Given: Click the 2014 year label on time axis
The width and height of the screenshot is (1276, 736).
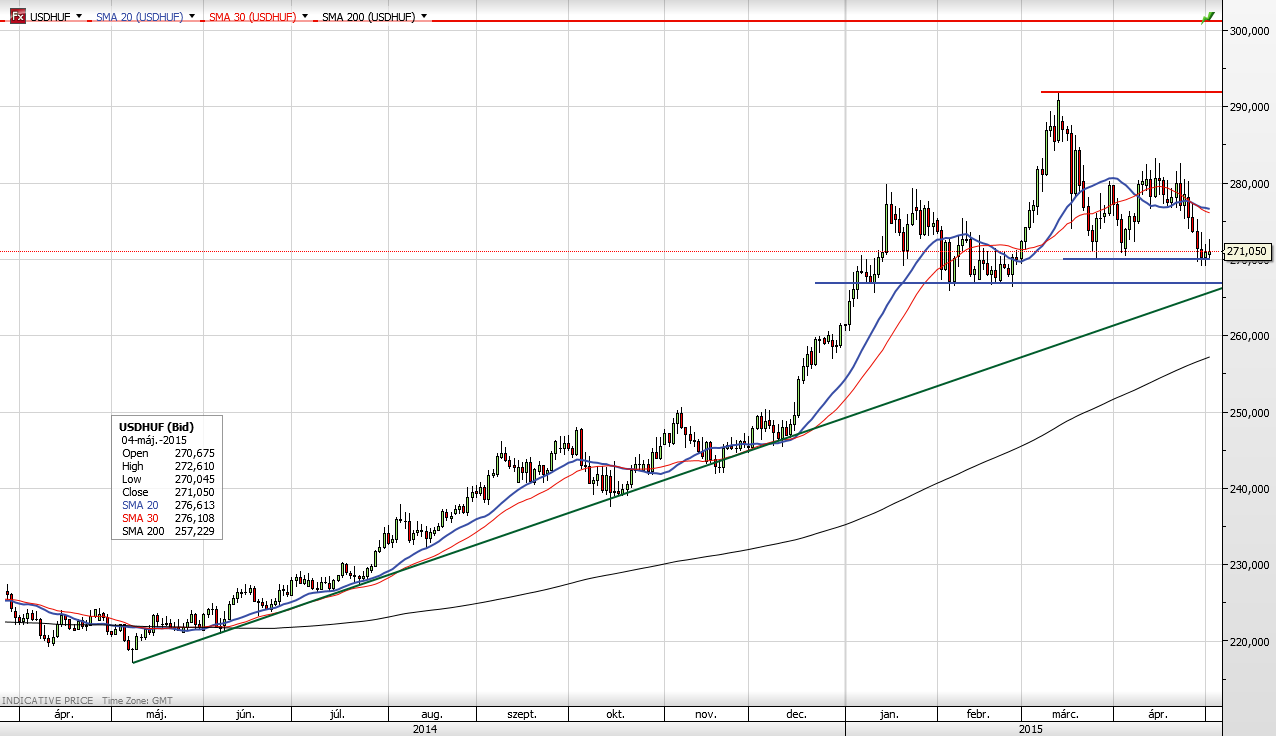Looking at the screenshot, I should [x=424, y=729].
